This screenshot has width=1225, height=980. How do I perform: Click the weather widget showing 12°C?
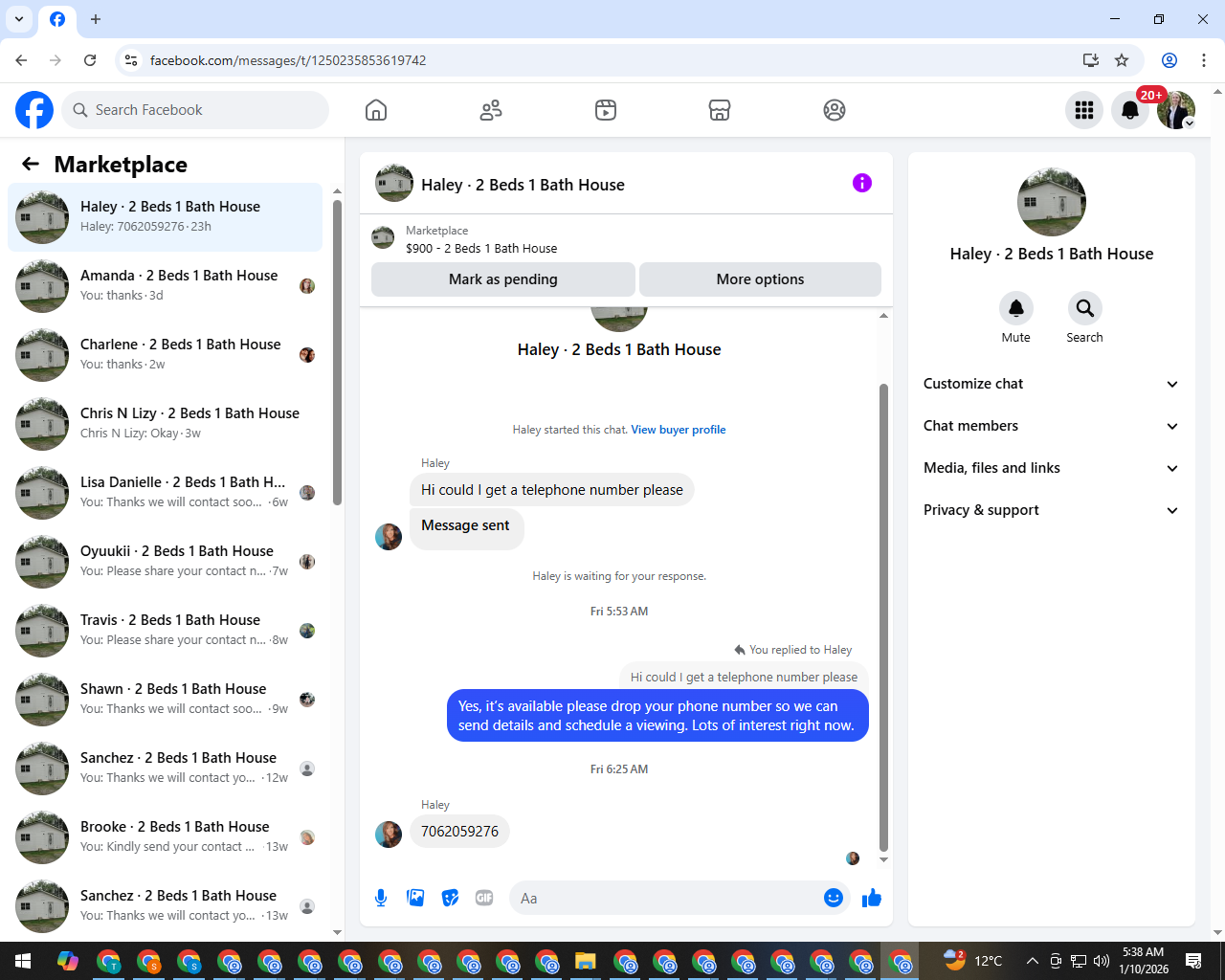[x=973, y=961]
